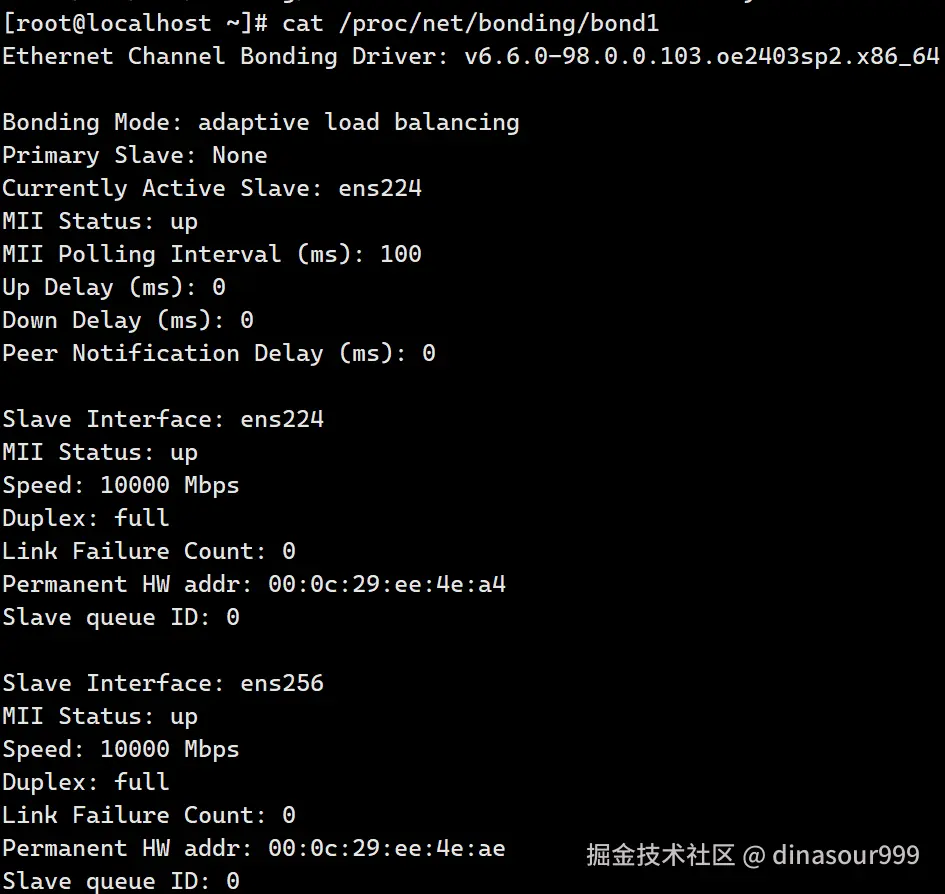Screen dimensions: 945x894
Task: Click the Slave Interface: ens224 line
Action: coord(162,419)
